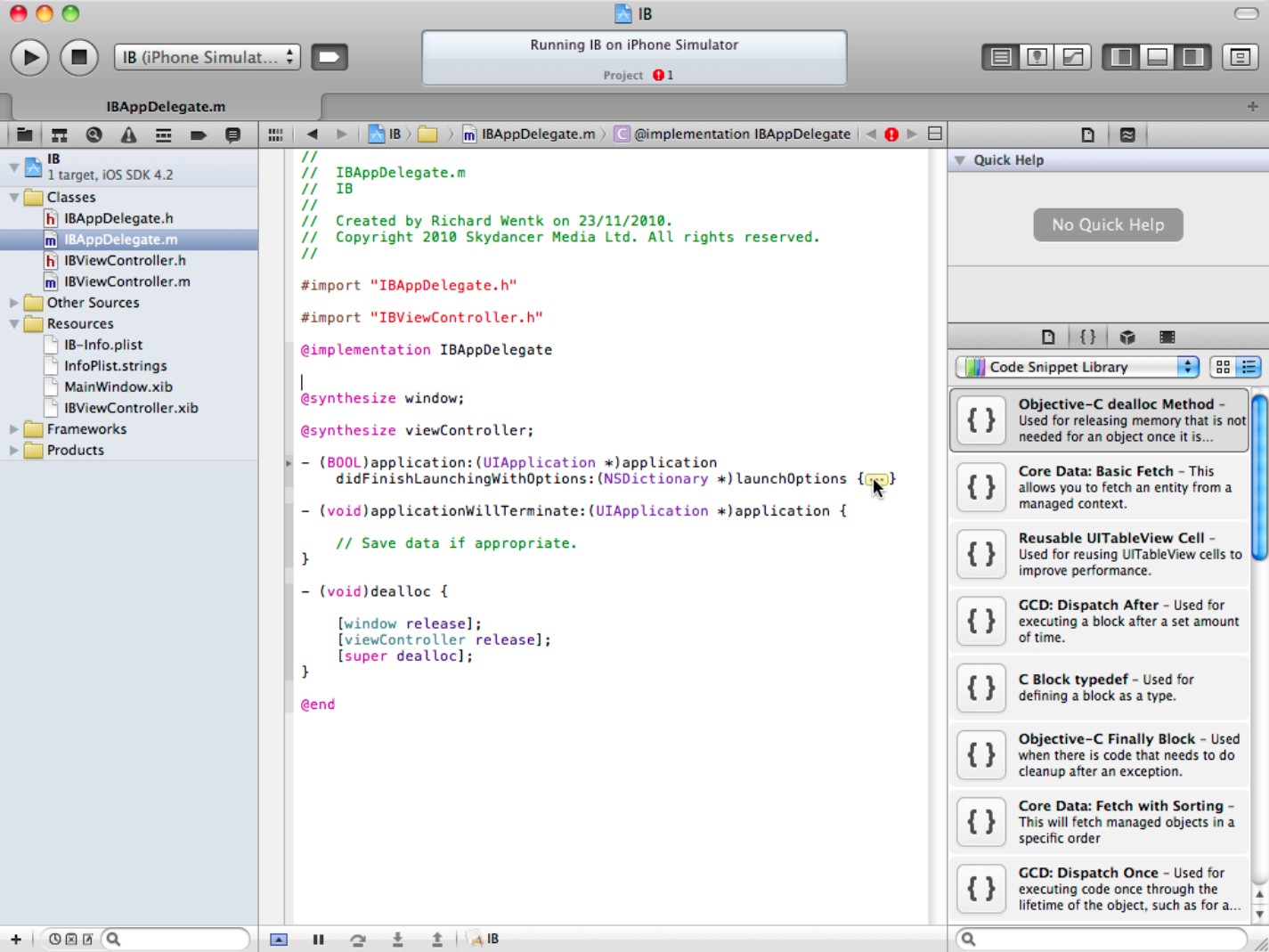
Task: Select the Assistant editor view
Action: point(1037,57)
